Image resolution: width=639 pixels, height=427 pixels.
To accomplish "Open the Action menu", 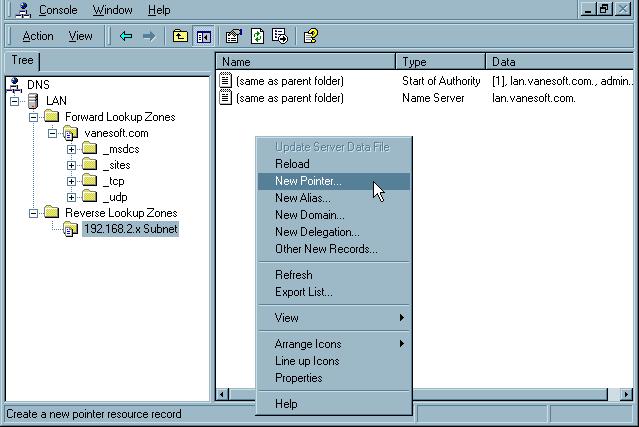I will (38, 36).
